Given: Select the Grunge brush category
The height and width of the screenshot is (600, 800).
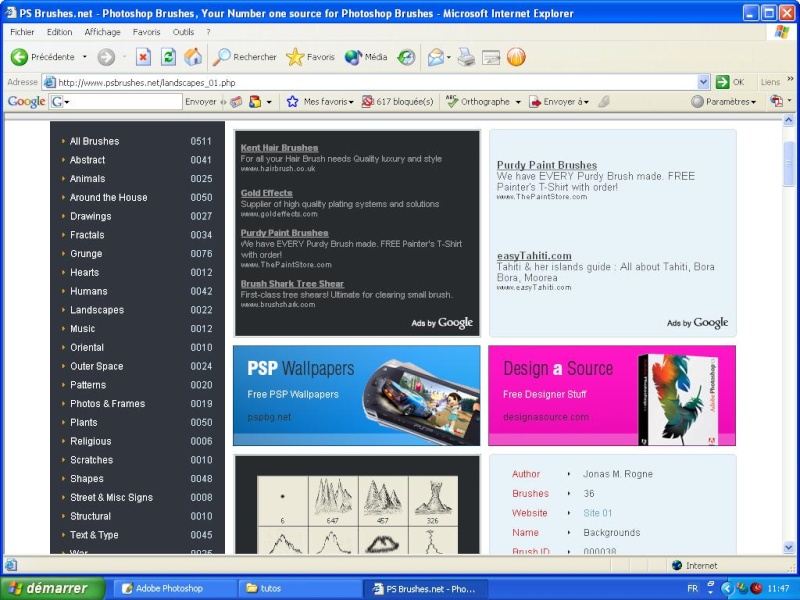Looking at the screenshot, I should click(x=86, y=254).
